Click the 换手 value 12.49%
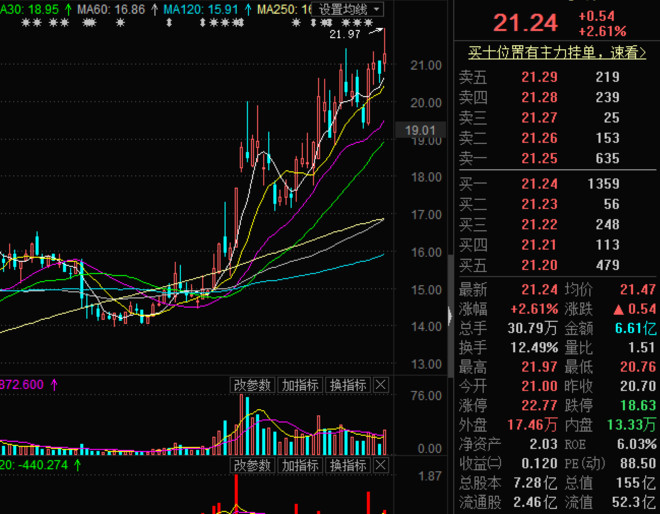Screen dimensions: 660x514 tap(534, 348)
